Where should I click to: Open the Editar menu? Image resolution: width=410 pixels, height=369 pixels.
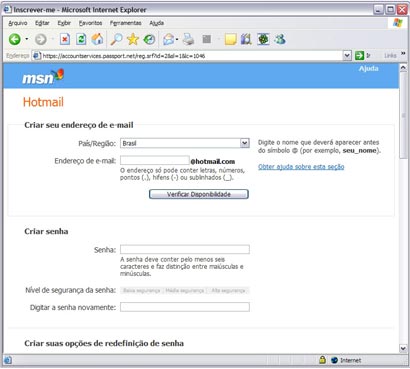[42, 23]
